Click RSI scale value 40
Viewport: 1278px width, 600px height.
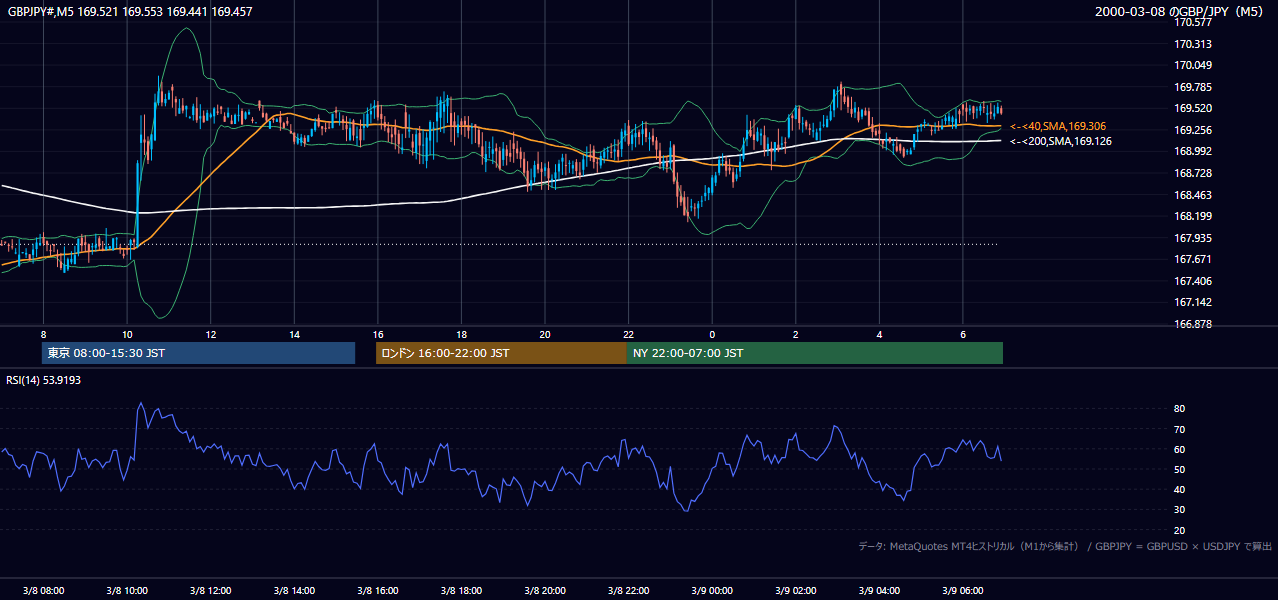pos(1180,489)
